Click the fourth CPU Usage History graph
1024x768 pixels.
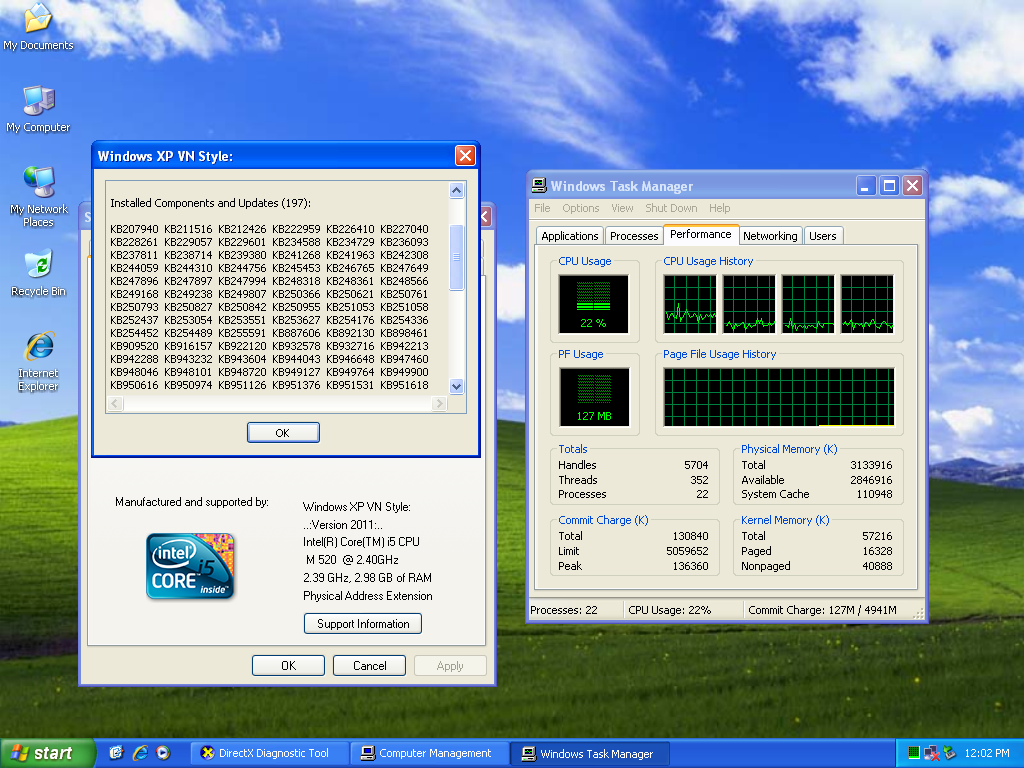(x=867, y=304)
